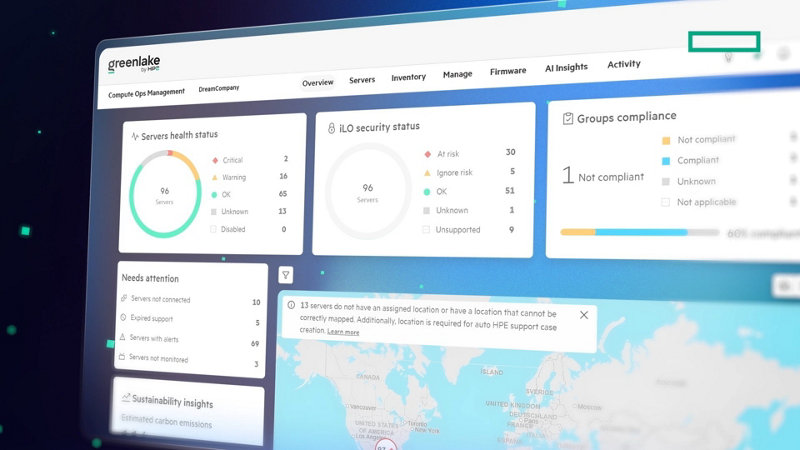Open the Expired support row
Viewport: 800px width, 450px height.
pyautogui.click(x=189, y=320)
